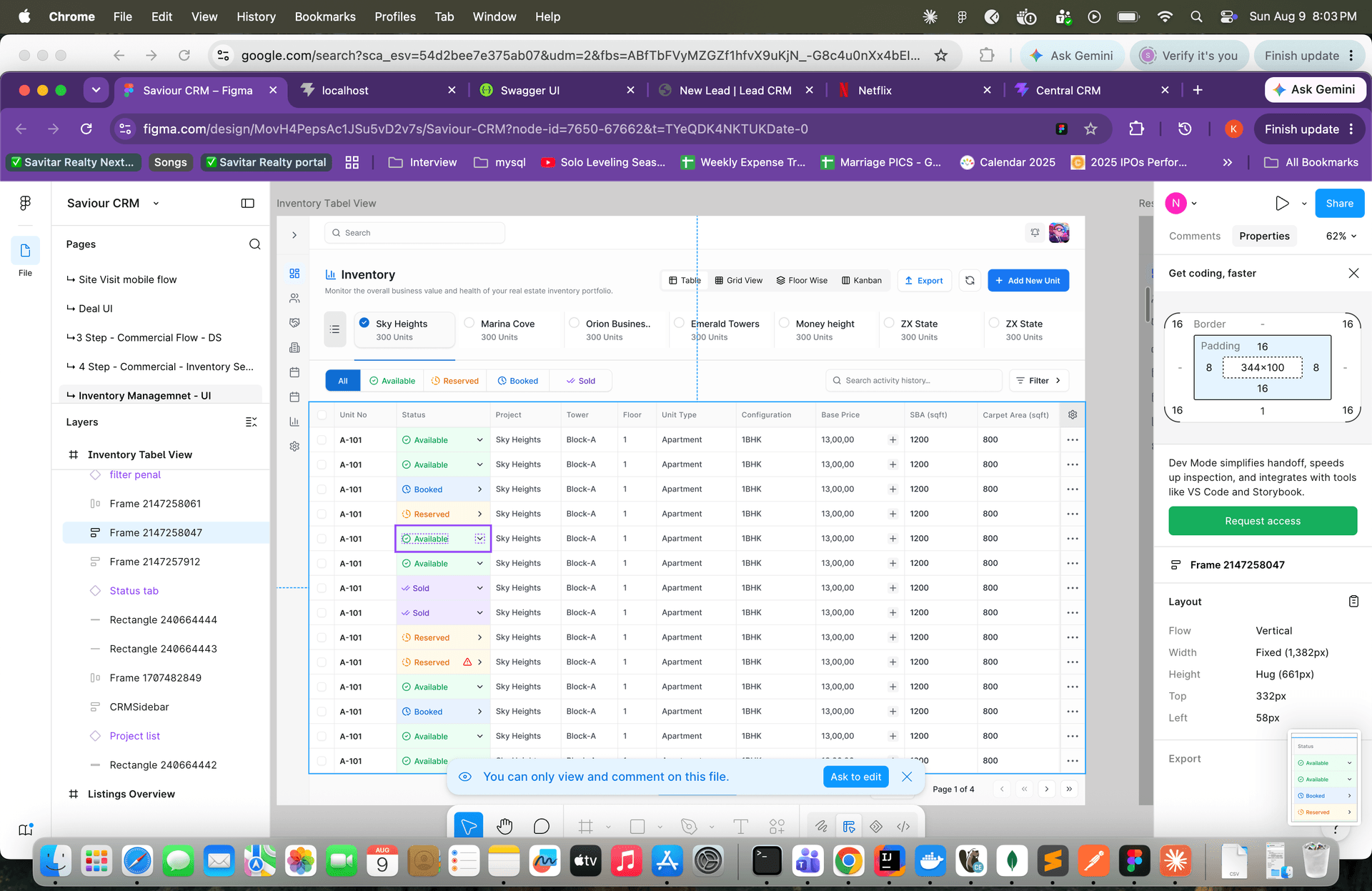Select the Reserved status tab
This screenshot has height=891, width=1372.
point(455,381)
